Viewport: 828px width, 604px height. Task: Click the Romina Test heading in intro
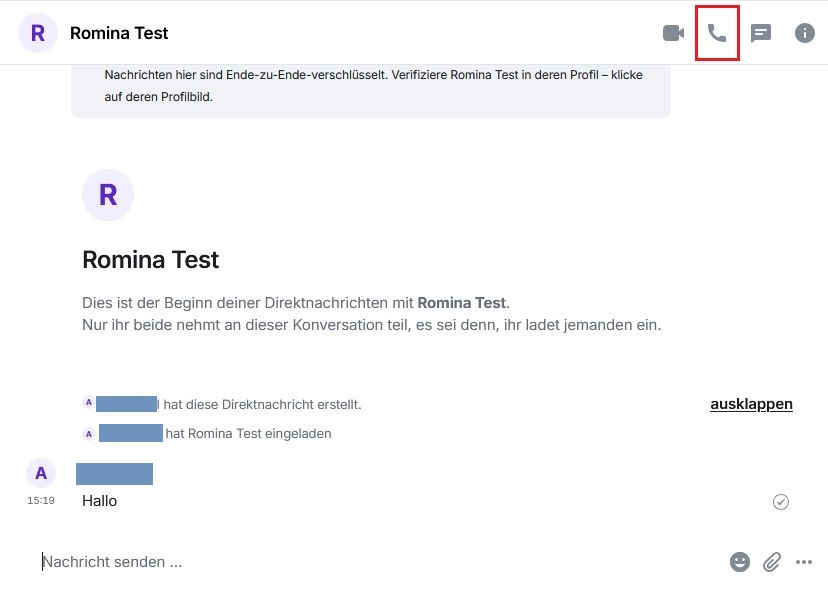pos(150,260)
